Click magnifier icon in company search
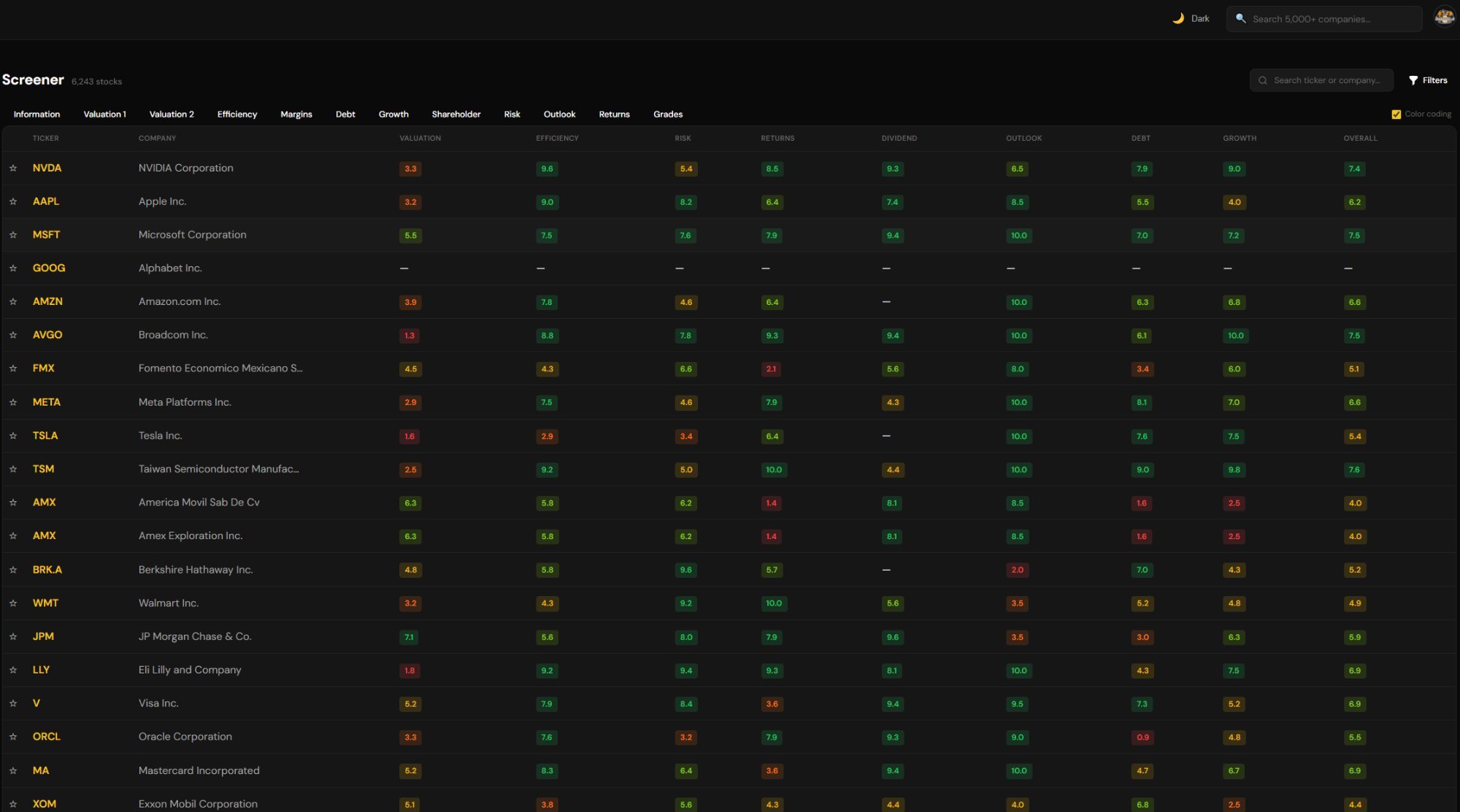Viewport: 1460px width, 812px height. [x=1240, y=19]
